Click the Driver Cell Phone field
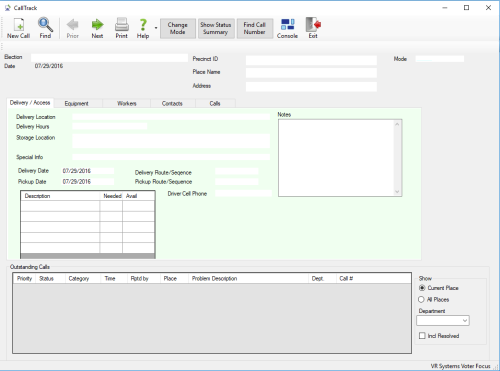 point(244,193)
